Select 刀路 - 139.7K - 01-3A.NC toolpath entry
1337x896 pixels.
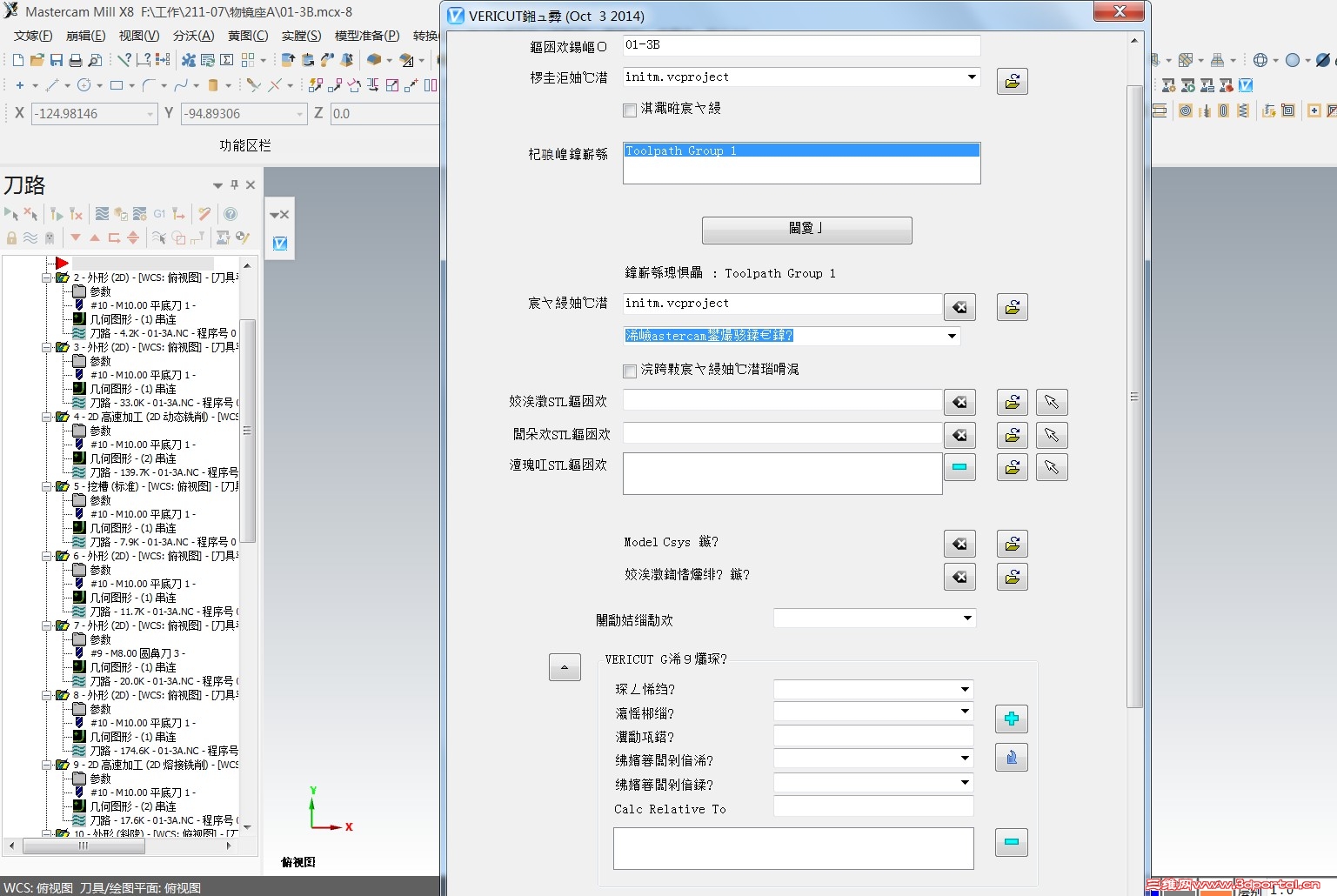(x=164, y=472)
